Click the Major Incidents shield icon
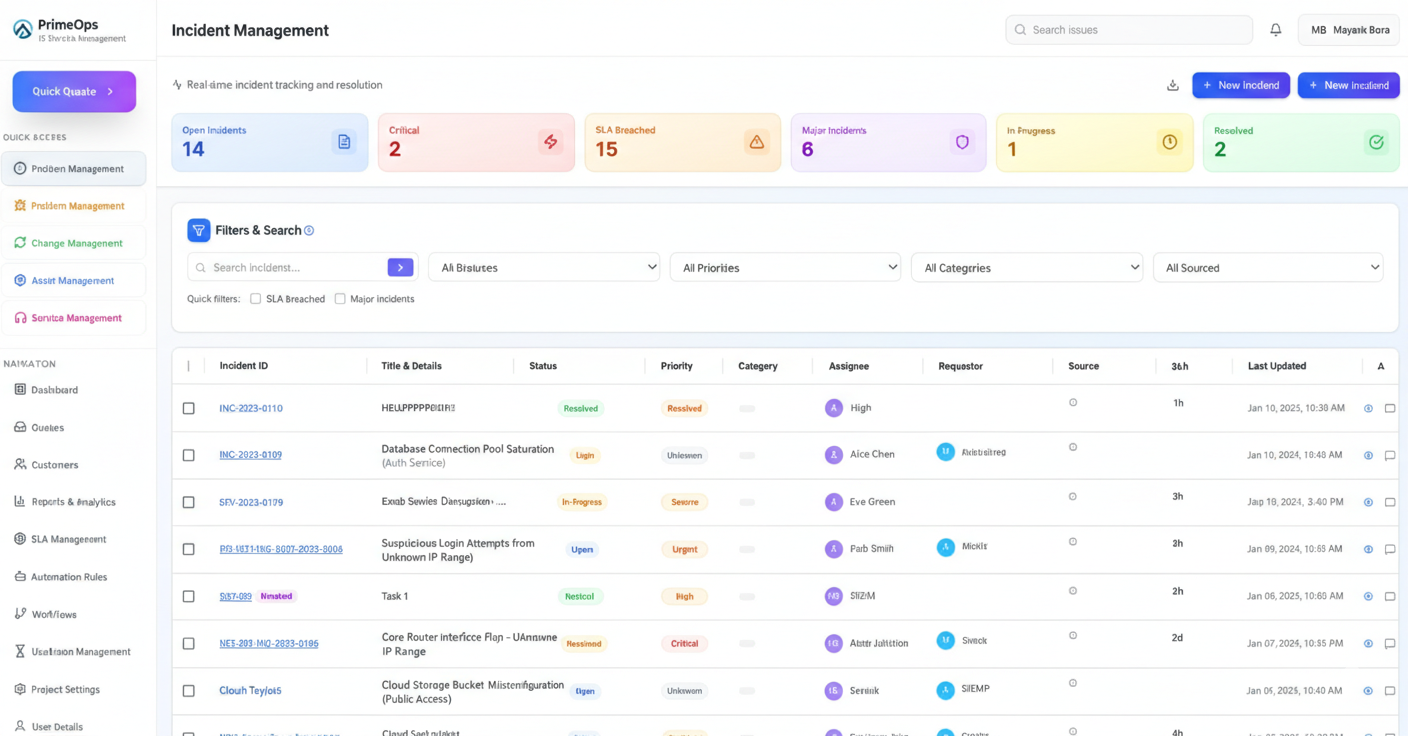 pyautogui.click(x=962, y=143)
